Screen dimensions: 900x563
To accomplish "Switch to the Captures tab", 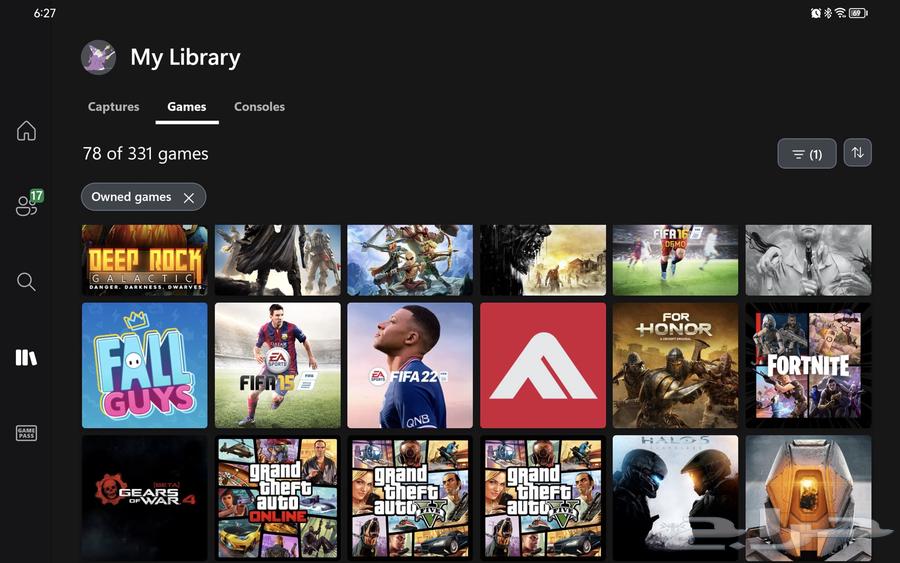I will point(114,107).
